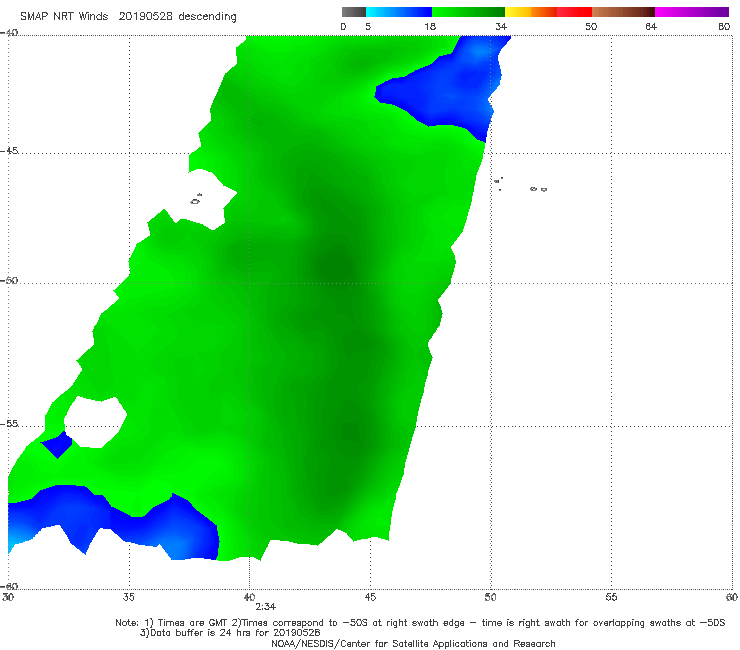Click the title text "SMAP NRT Winds"
This screenshot has height=650, width=740.
coord(64,17)
